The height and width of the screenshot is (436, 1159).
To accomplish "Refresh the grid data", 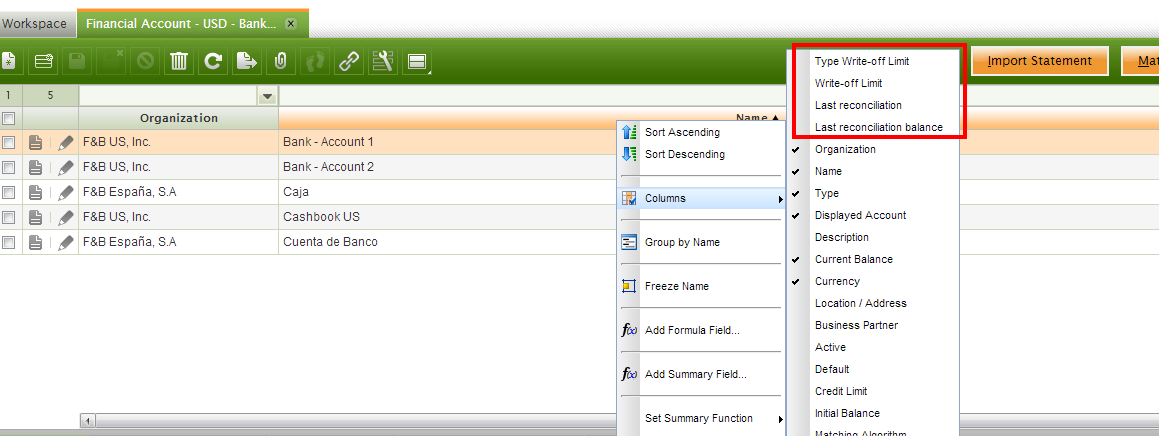I will [x=213, y=61].
